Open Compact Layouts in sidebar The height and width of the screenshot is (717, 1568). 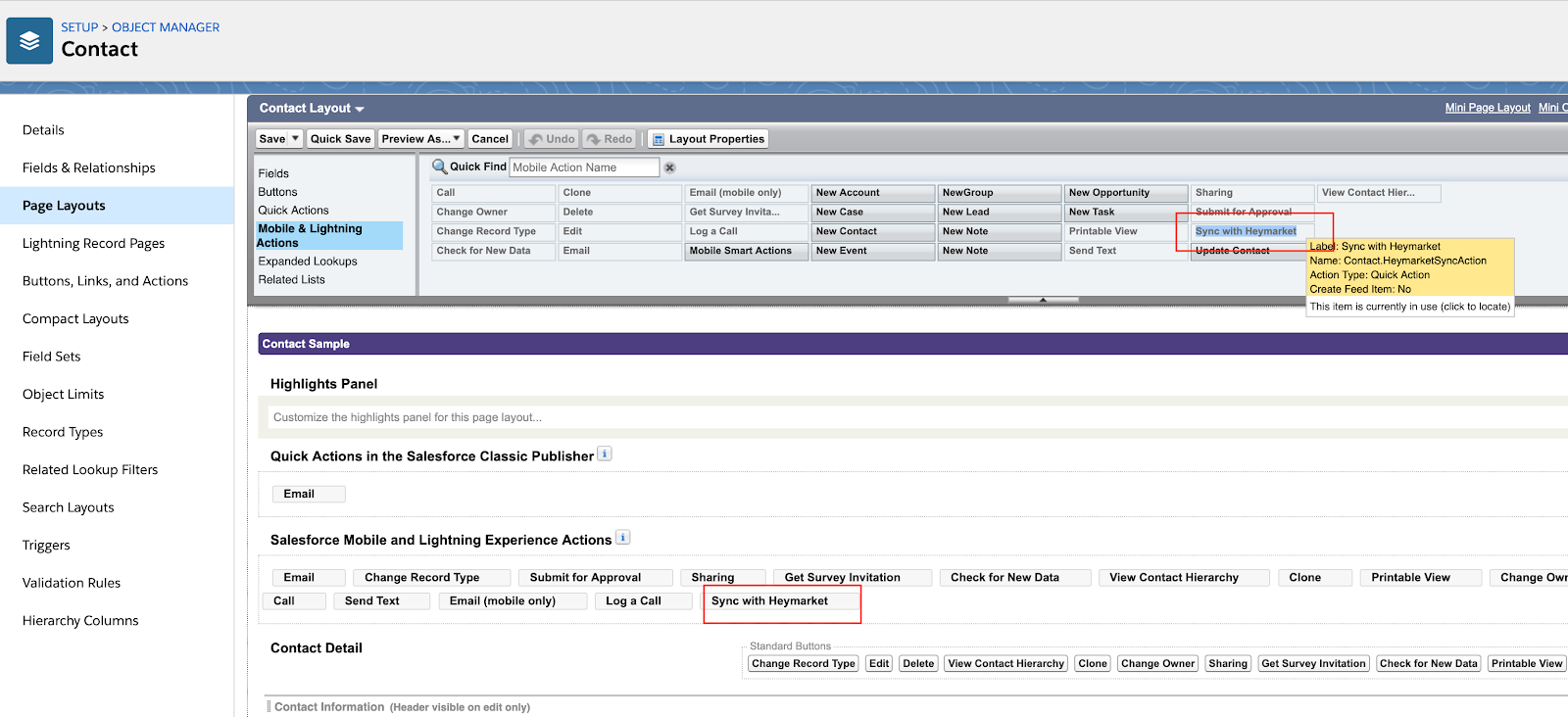[x=75, y=318]
